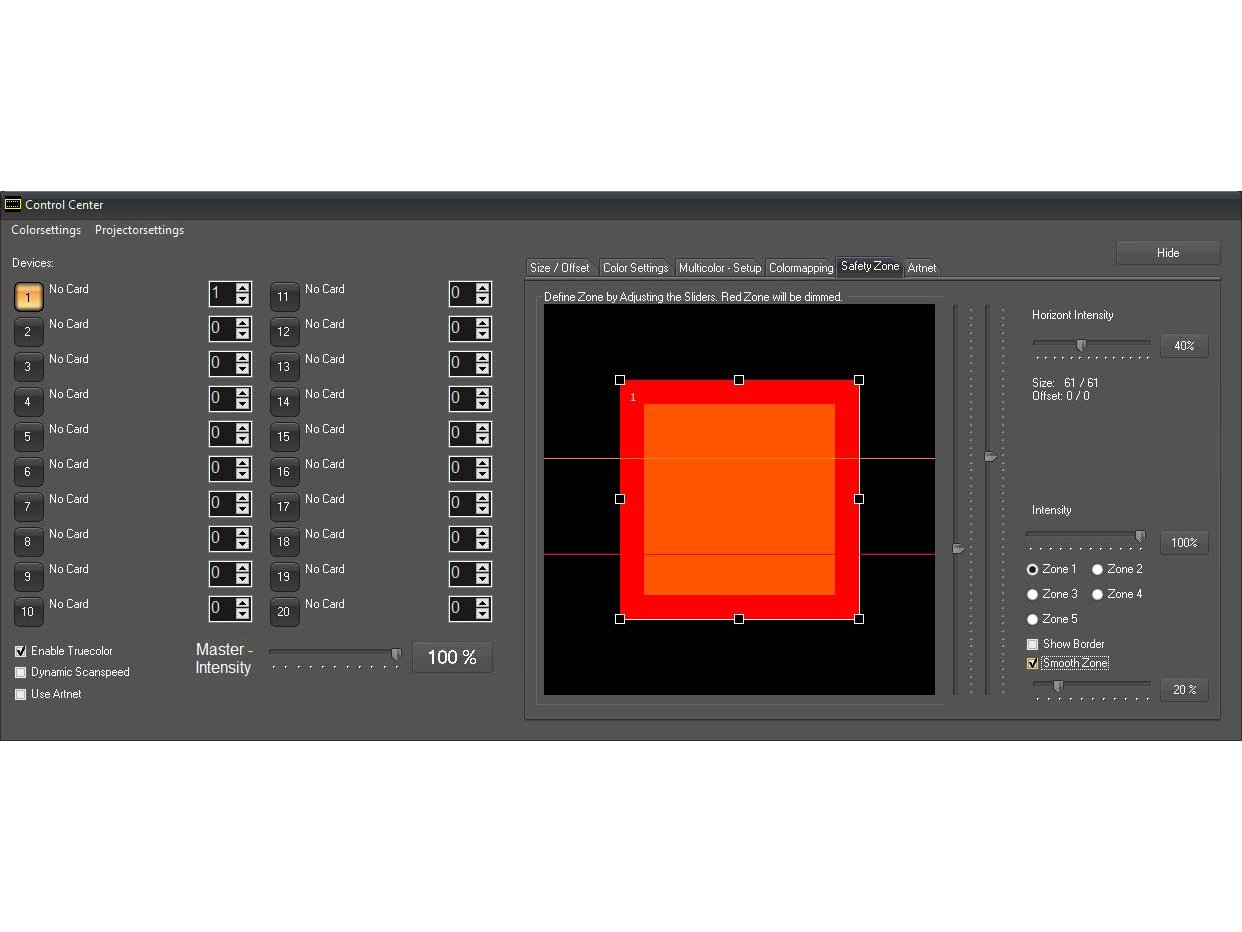This screenshot has height=932, width=1242.
Task: Switch to the Artnet tab
Action: pyautogui.click(x=922, y=268)
